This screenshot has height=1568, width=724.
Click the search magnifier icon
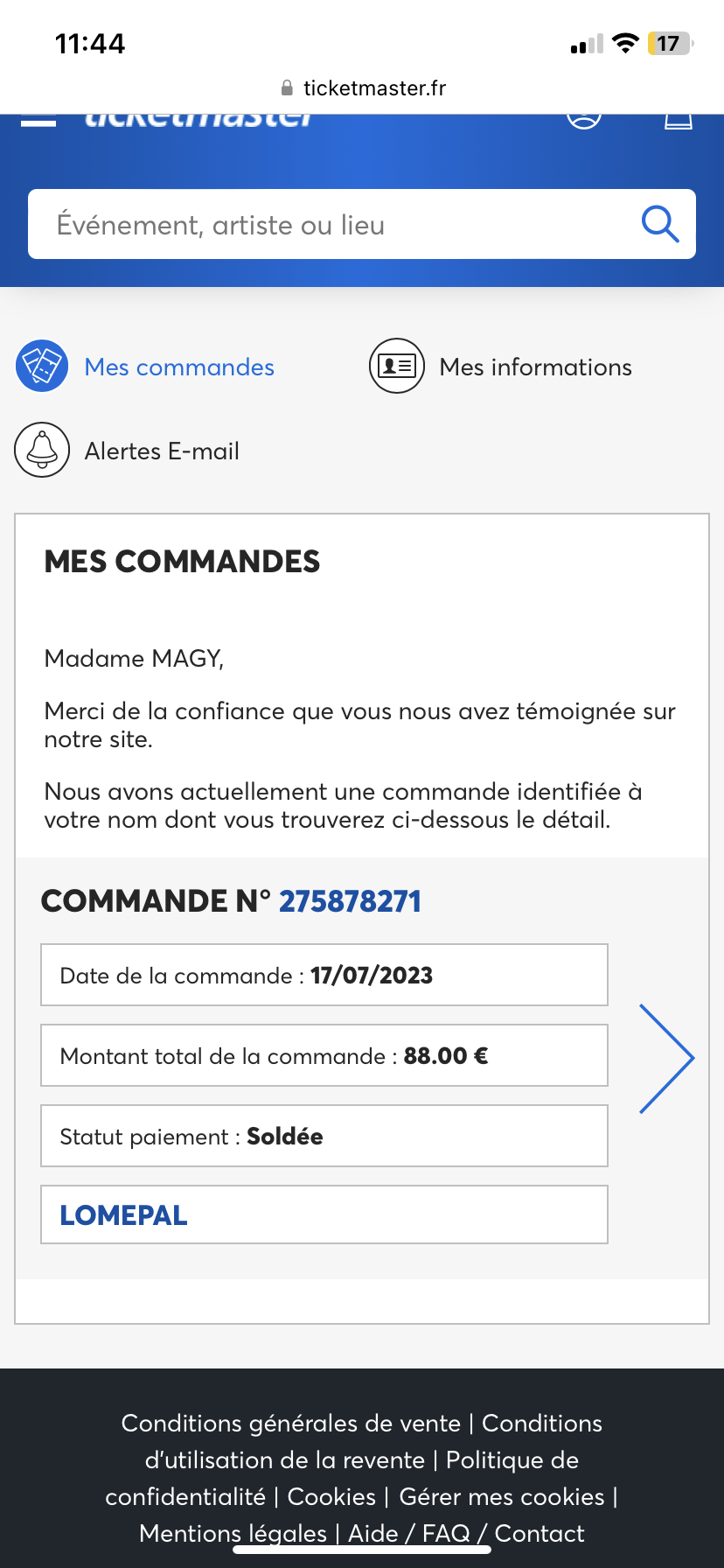click(x=660, y=224)
